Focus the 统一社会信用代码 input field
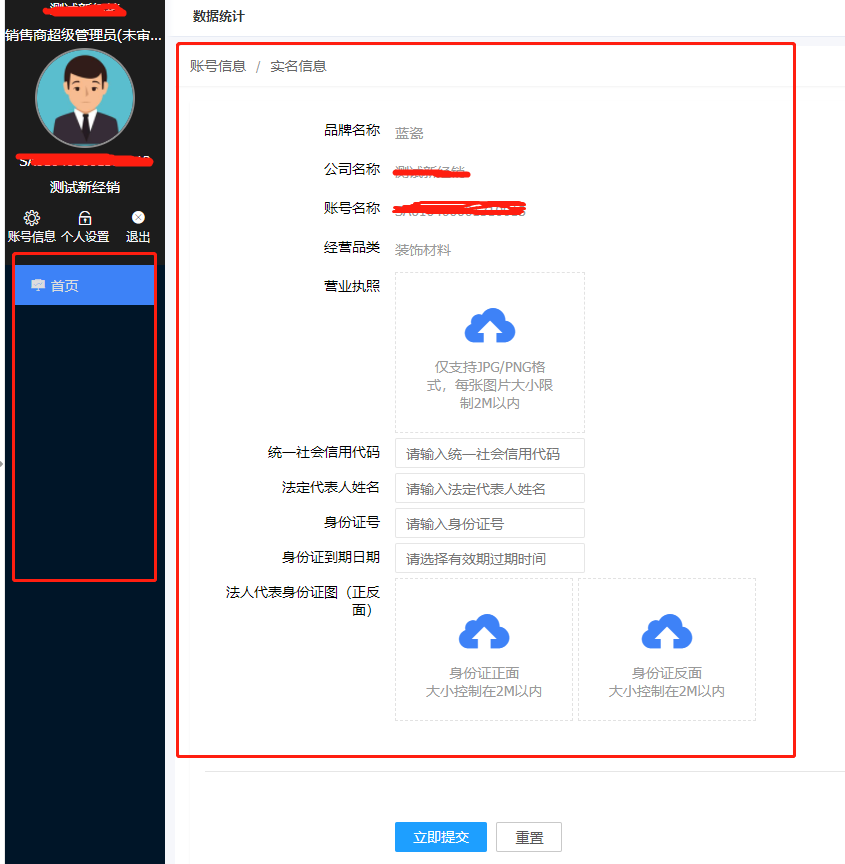This screenshot has width=845, height=864. [x=490, y=453]
